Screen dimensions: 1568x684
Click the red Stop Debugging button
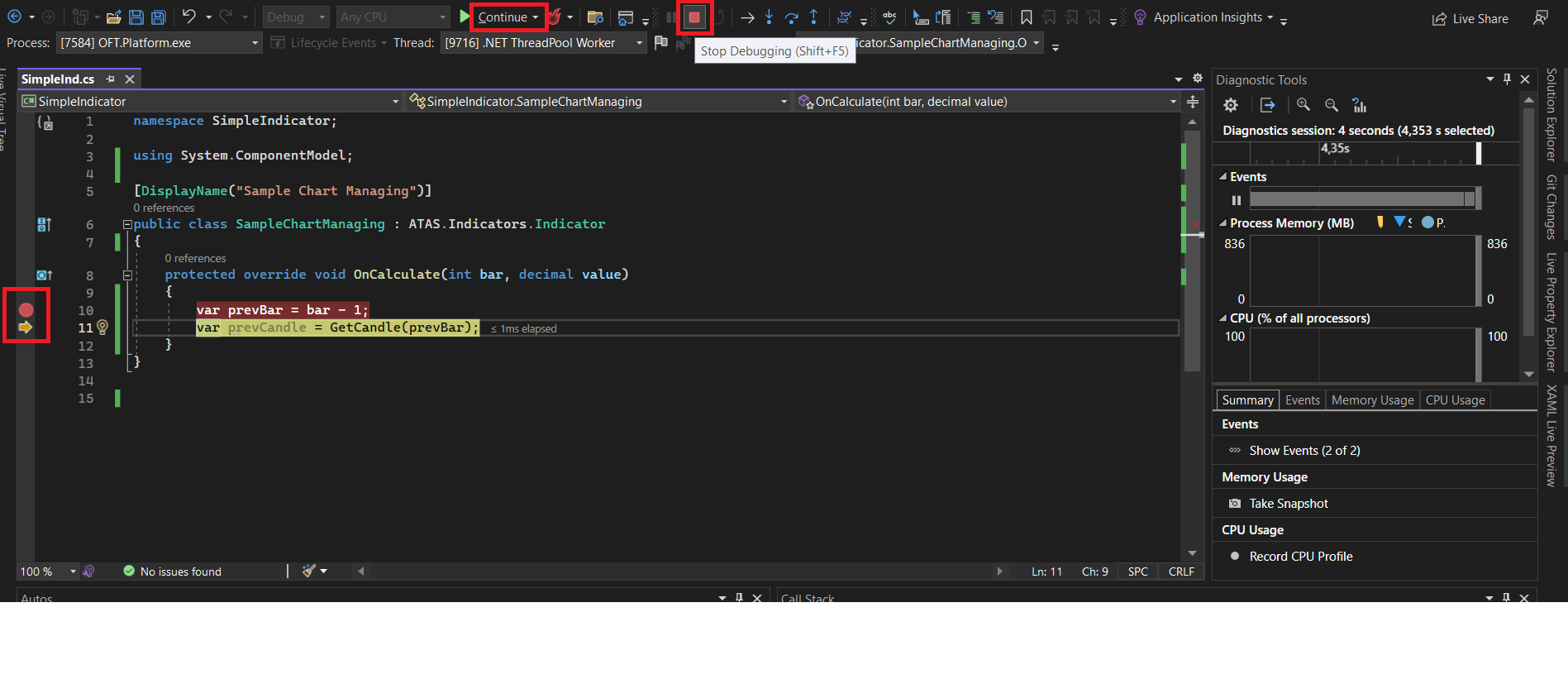pyautogui.click(x=694, y=17)
